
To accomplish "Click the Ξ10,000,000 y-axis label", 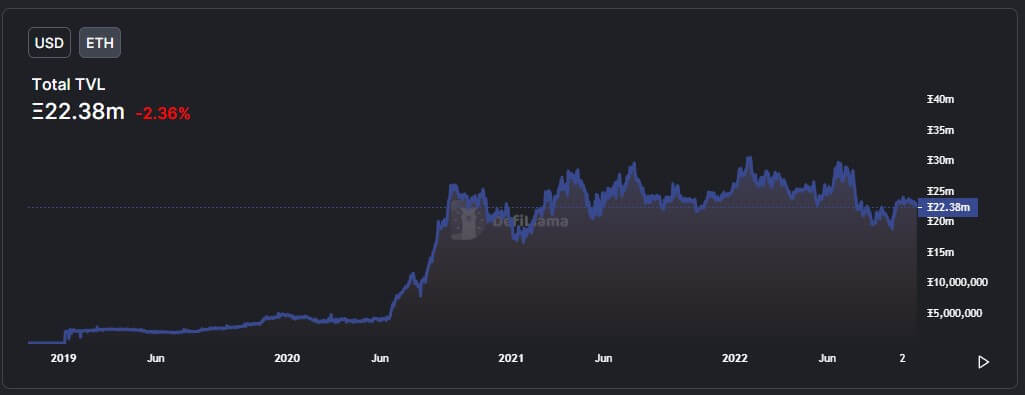I will (x=957, y=283).
